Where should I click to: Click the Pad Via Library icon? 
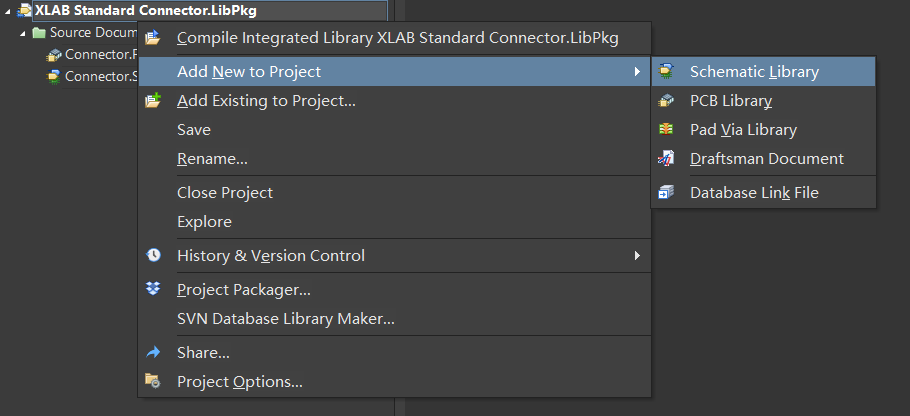667,130
